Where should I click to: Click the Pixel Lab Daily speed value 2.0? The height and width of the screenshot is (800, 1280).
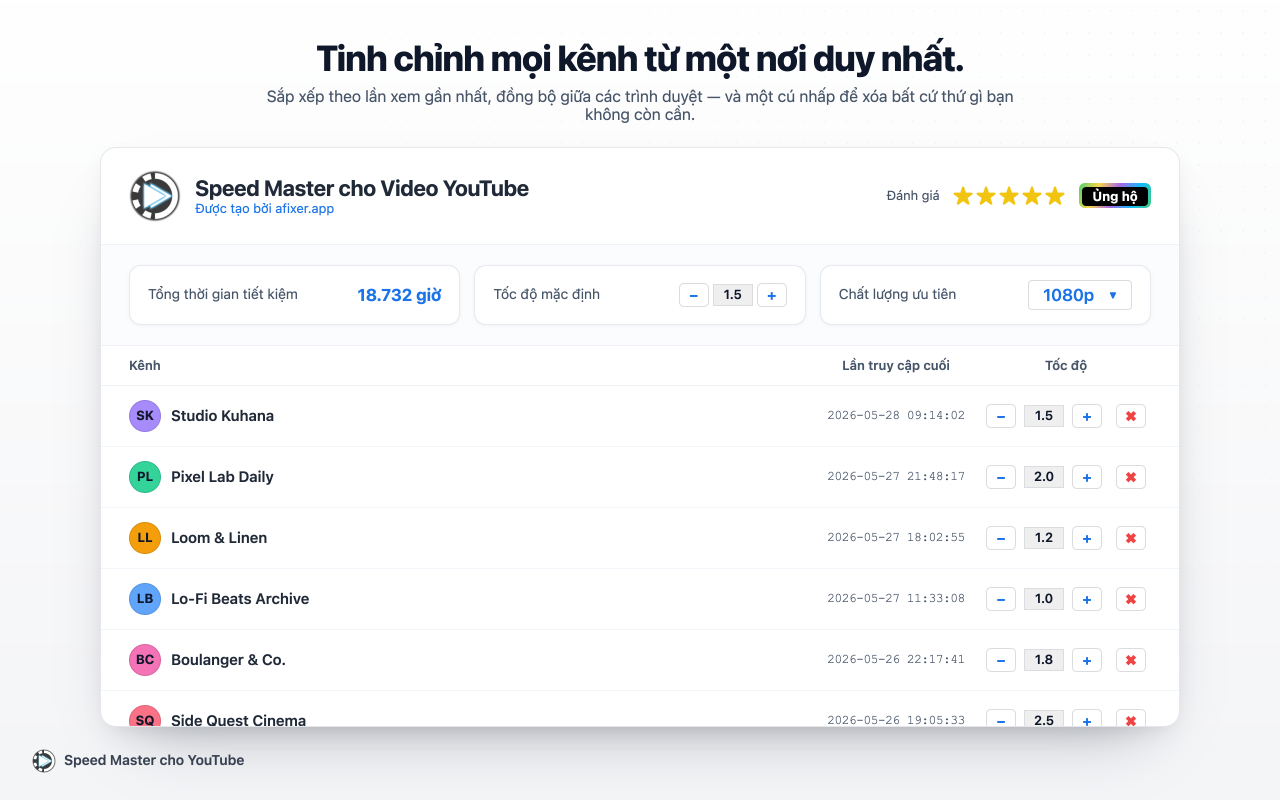point(1044,477)
